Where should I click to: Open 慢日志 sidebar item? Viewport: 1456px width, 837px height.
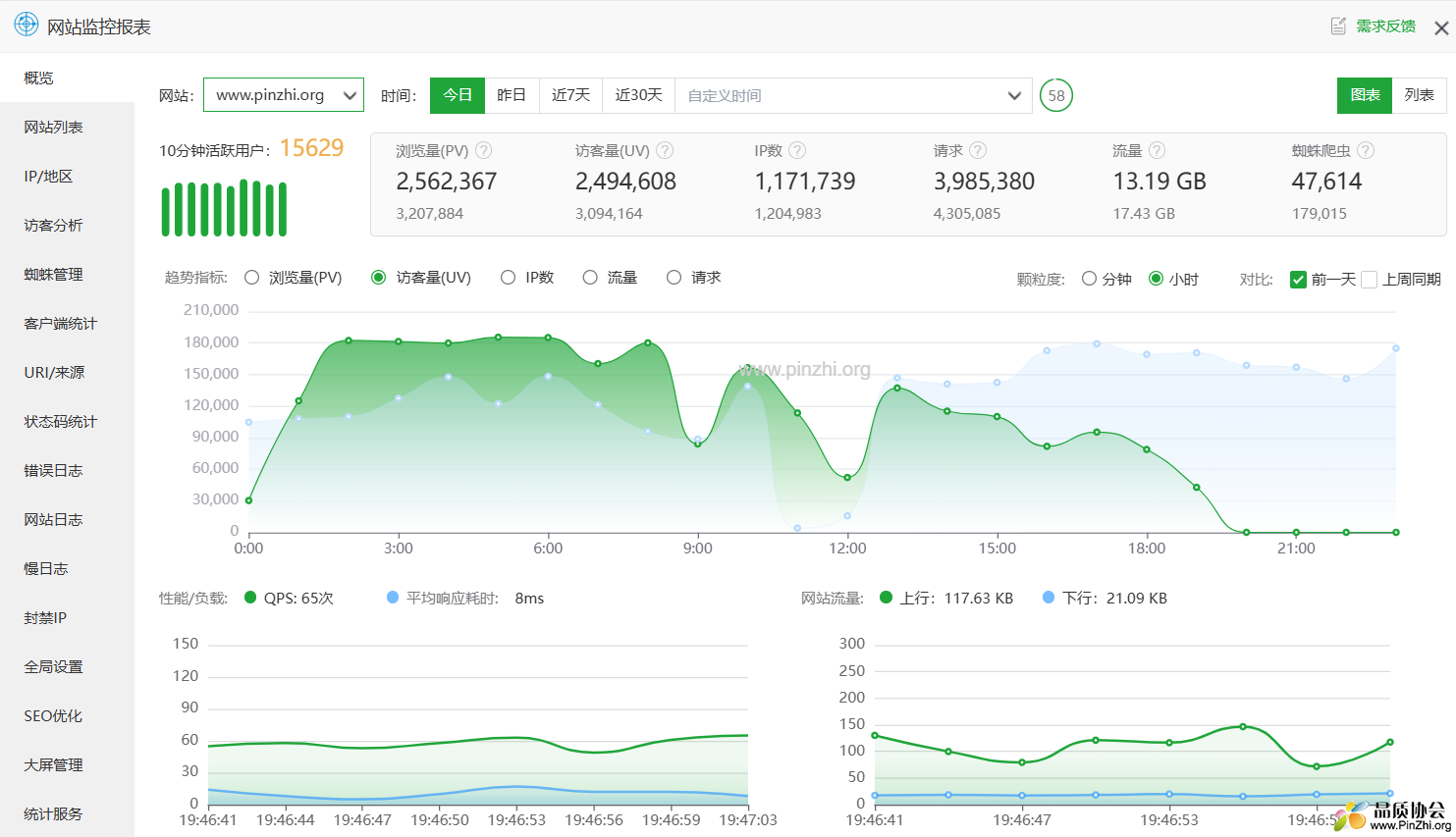pos(67,568)
